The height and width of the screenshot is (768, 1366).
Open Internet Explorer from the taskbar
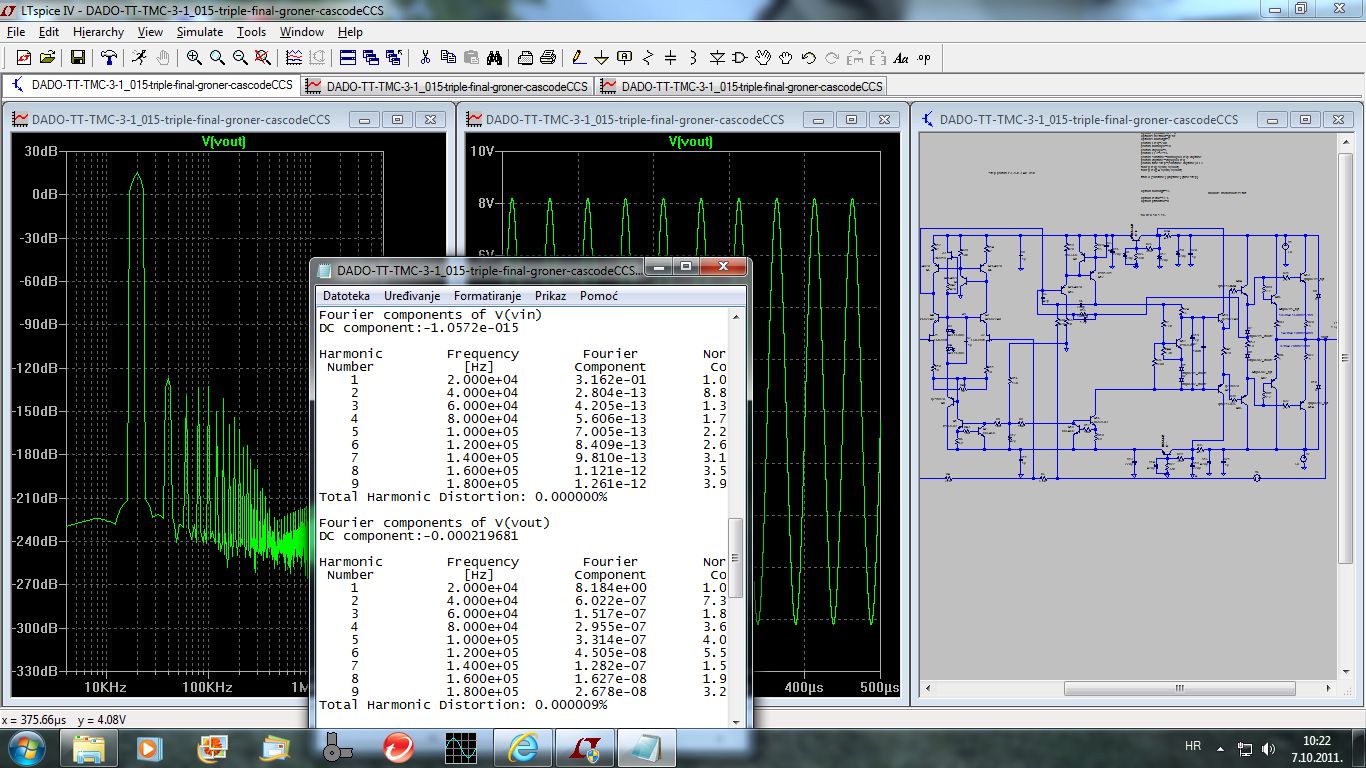[x=522, y=747]
